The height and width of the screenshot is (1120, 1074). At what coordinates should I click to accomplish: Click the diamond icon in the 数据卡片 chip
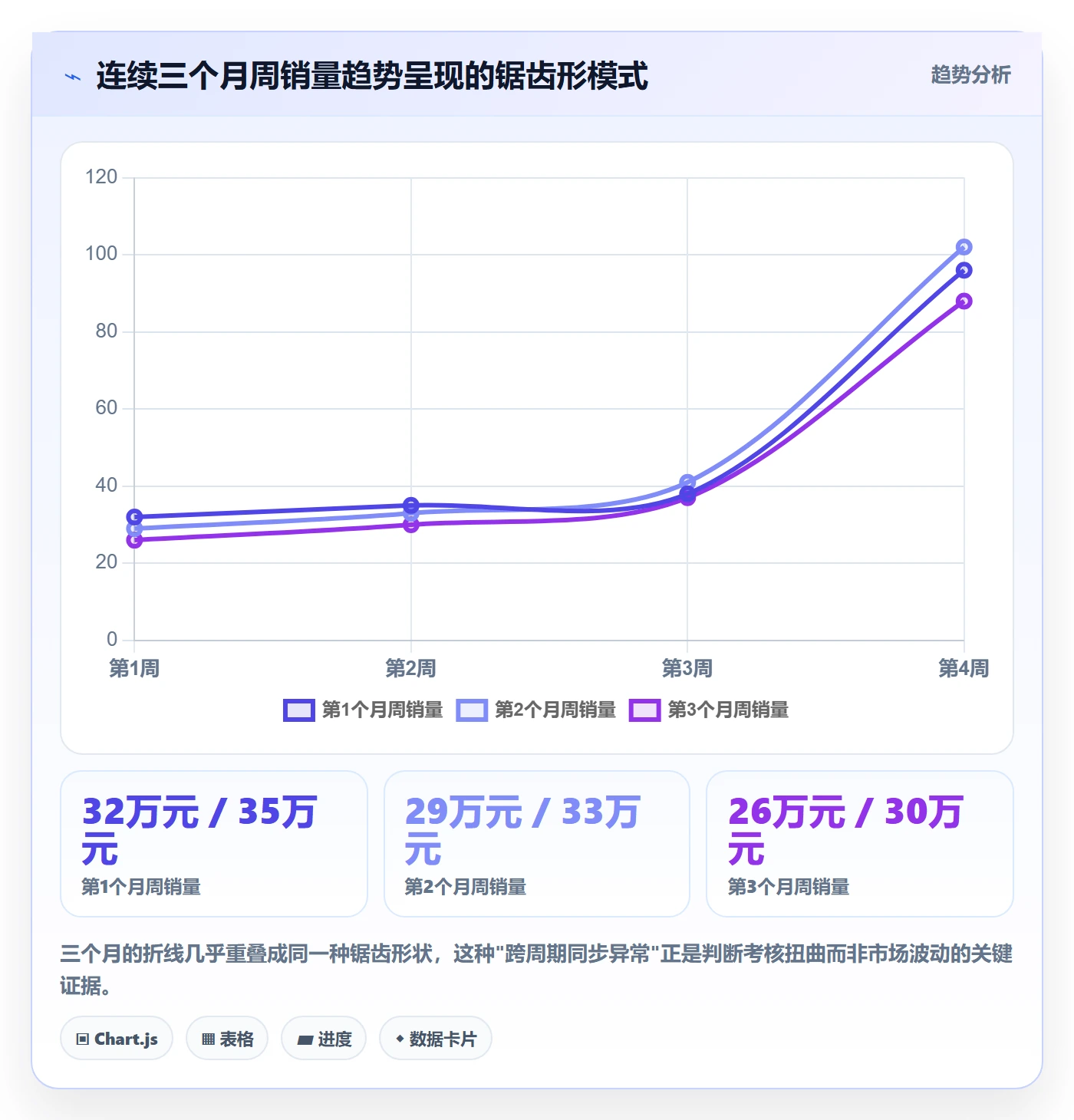coord(400,1039)
